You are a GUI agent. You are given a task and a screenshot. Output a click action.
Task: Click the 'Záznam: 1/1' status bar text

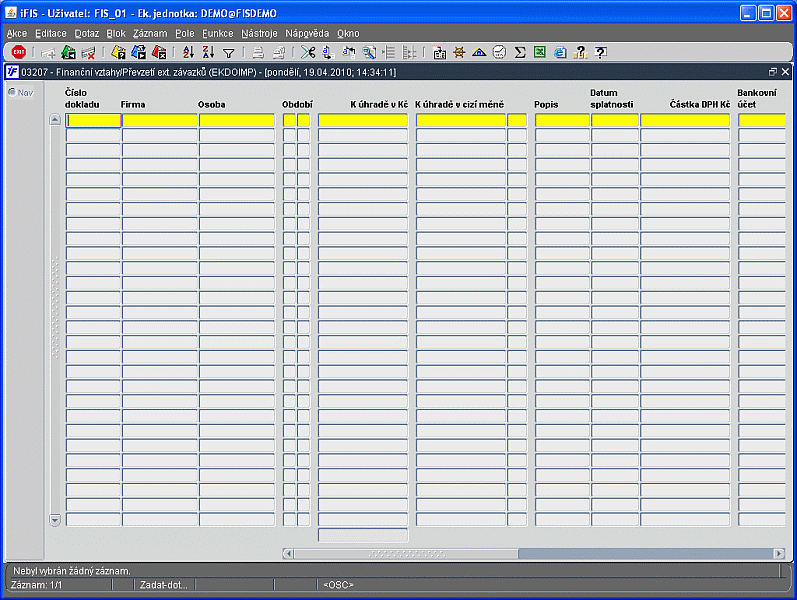pyautogui.click(x=37, y=585)
